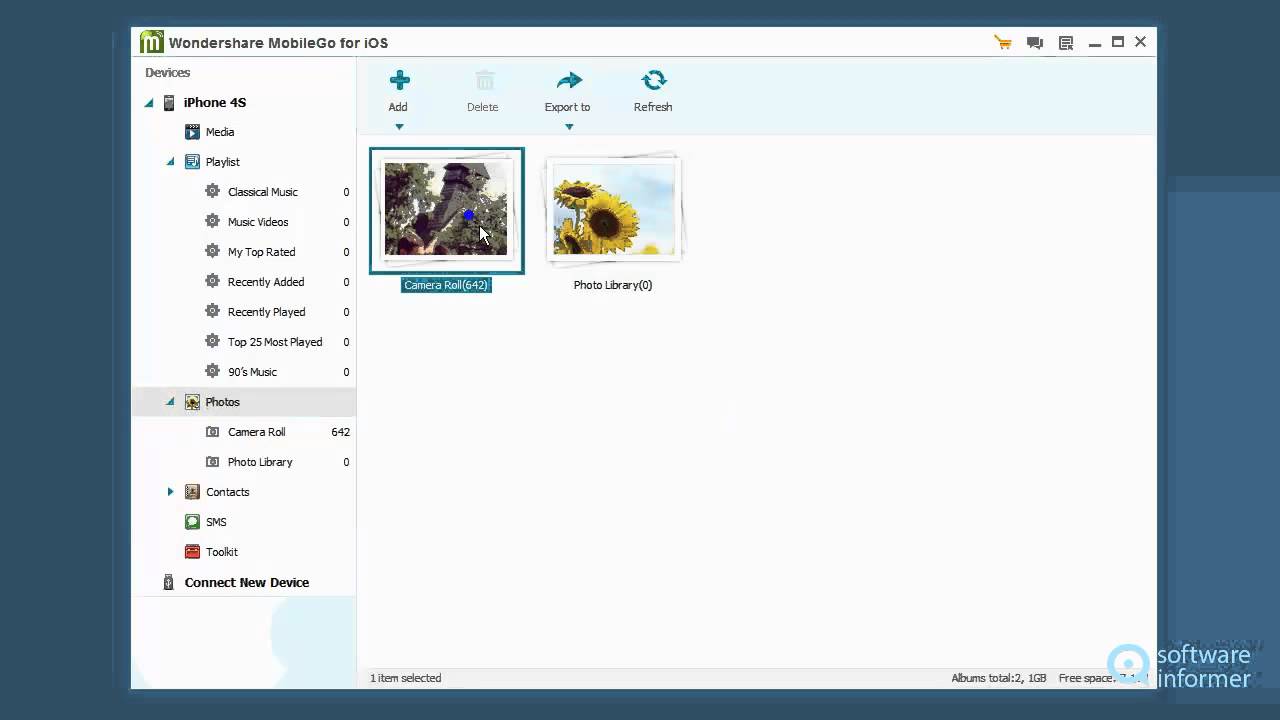Select the Recently Added playlist
Image resolution: width=1280 pixels, height=720 pixels.
coord(266,282)
